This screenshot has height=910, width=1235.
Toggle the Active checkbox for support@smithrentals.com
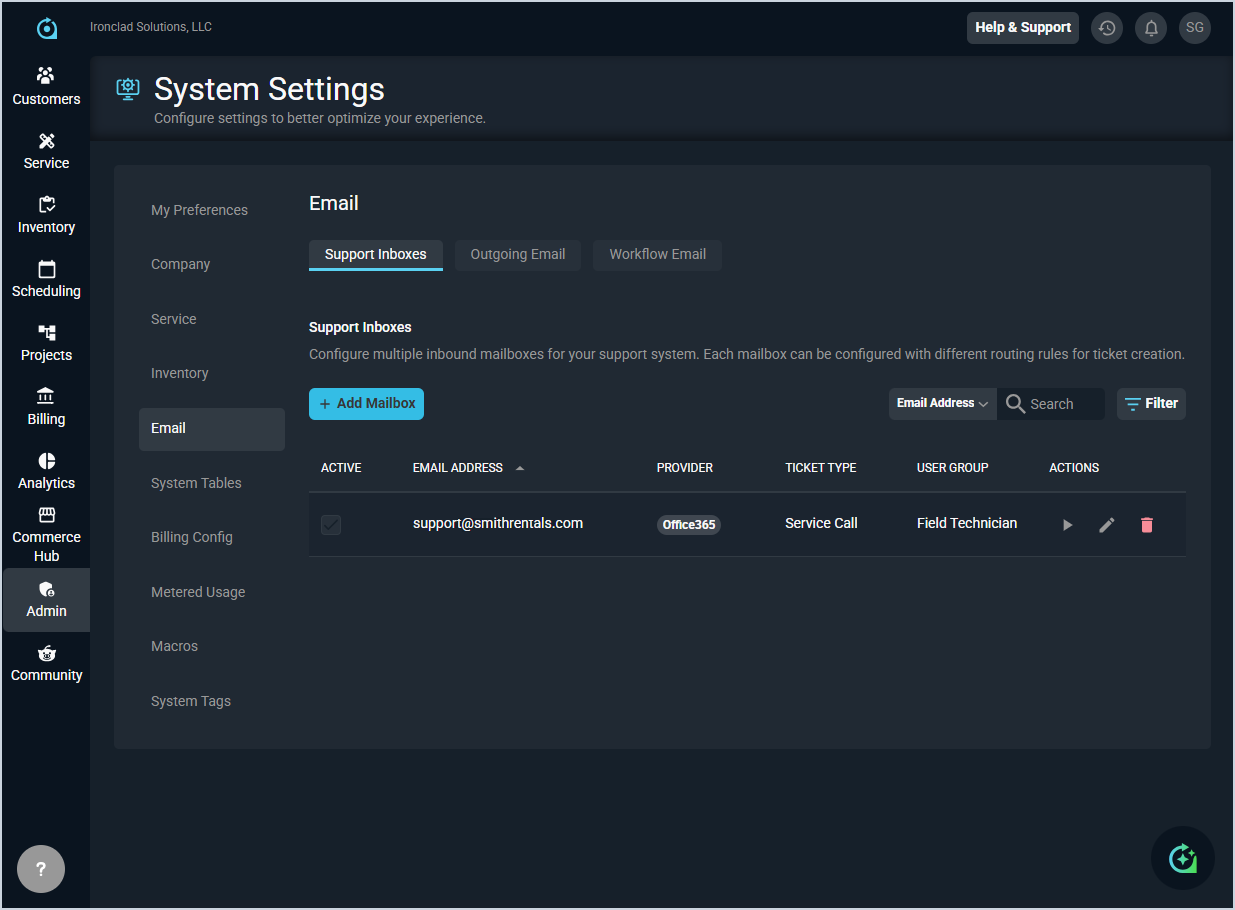click(331, 525)
